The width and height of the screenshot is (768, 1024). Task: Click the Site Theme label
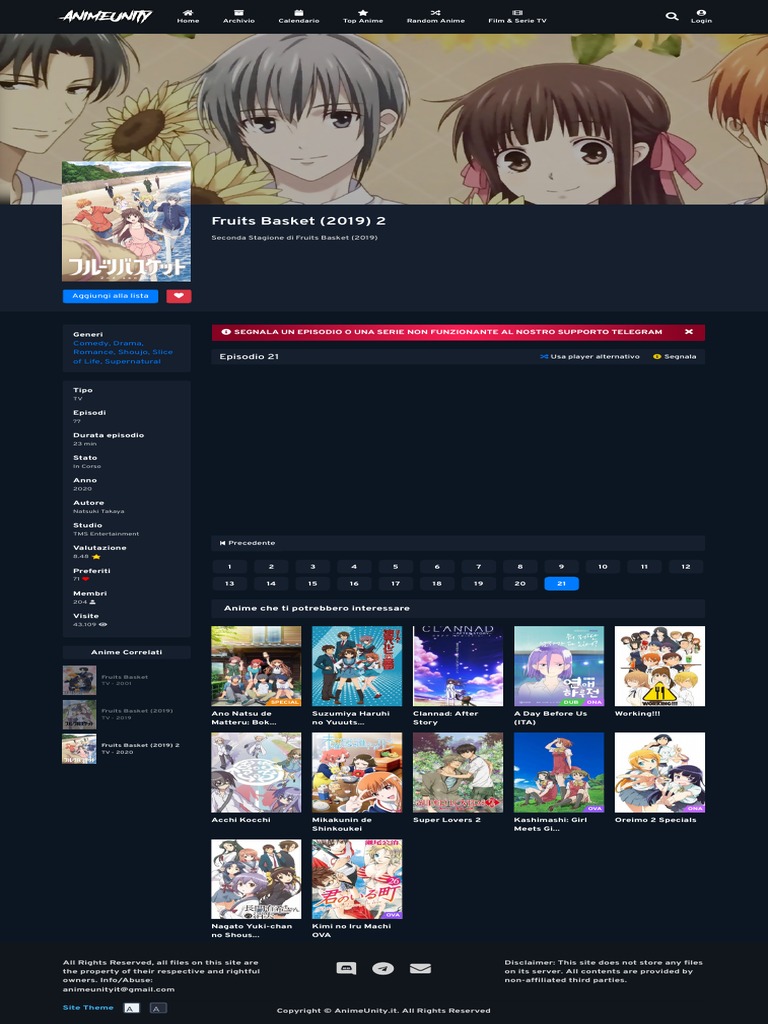[x=88, y=1008]
